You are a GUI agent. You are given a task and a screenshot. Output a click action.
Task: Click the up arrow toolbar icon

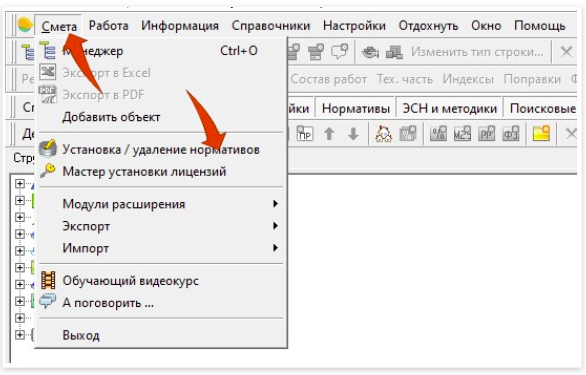tap(329, 134)
